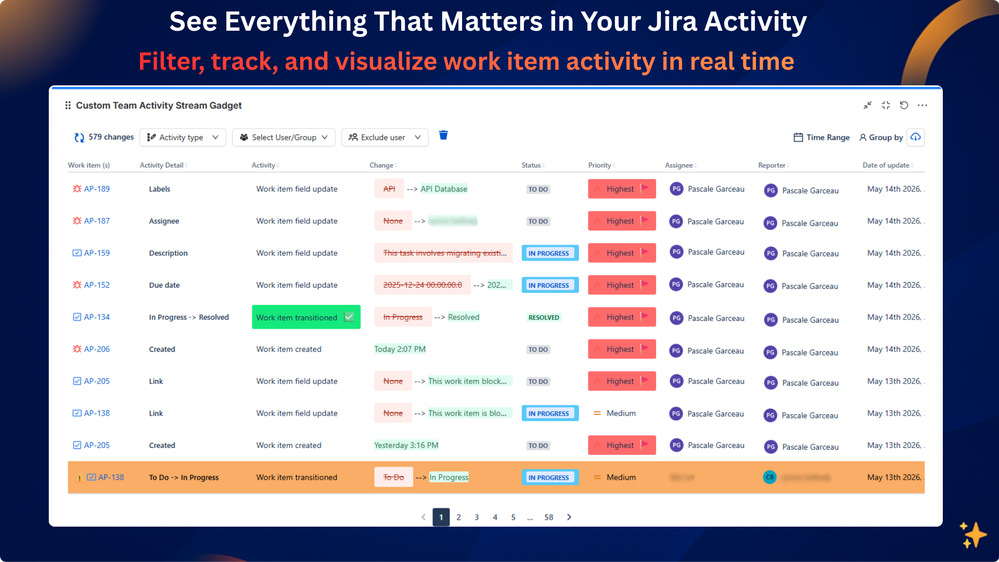Screen dimensions: 999x562
Task: Click the task checkbox icon for AP-159
Action: (x=77, y=253)
